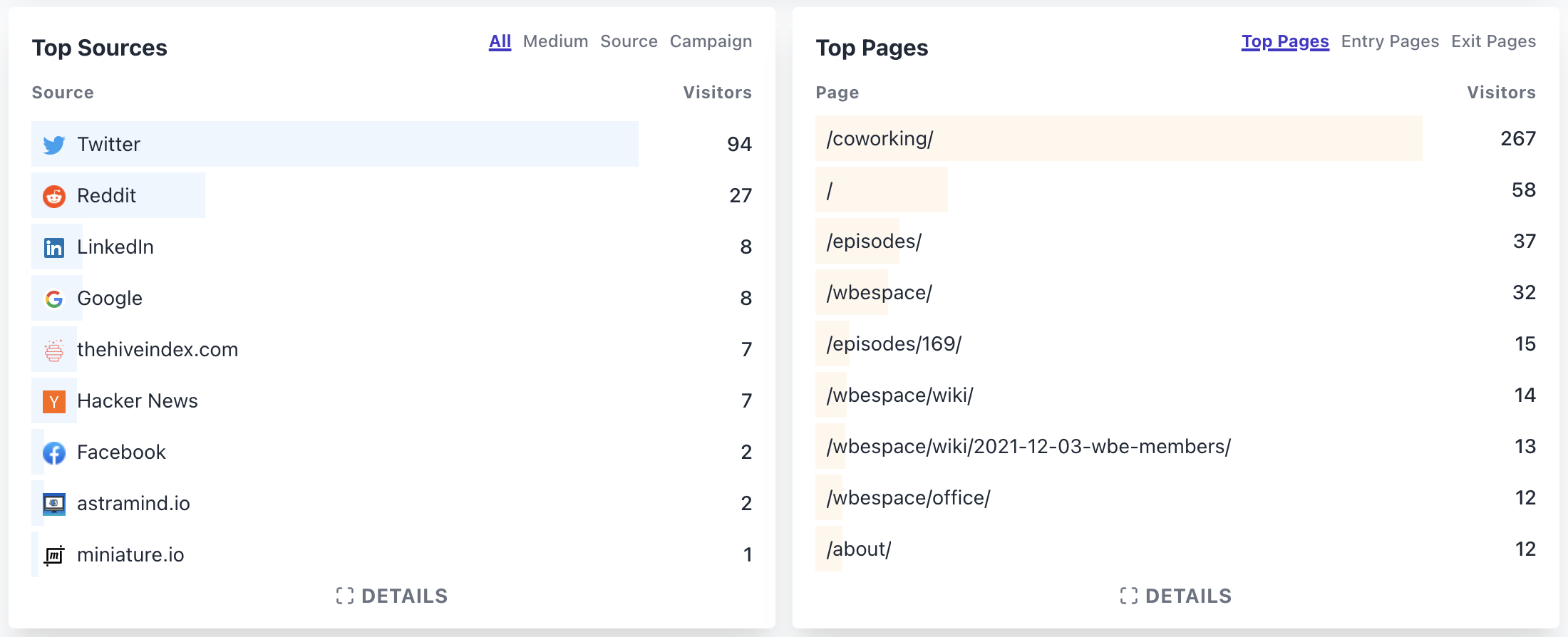Click the /about/ page entry
The height and width of the screenshot is (637, 1568).
pyautogui.click(x=859, y=549)
